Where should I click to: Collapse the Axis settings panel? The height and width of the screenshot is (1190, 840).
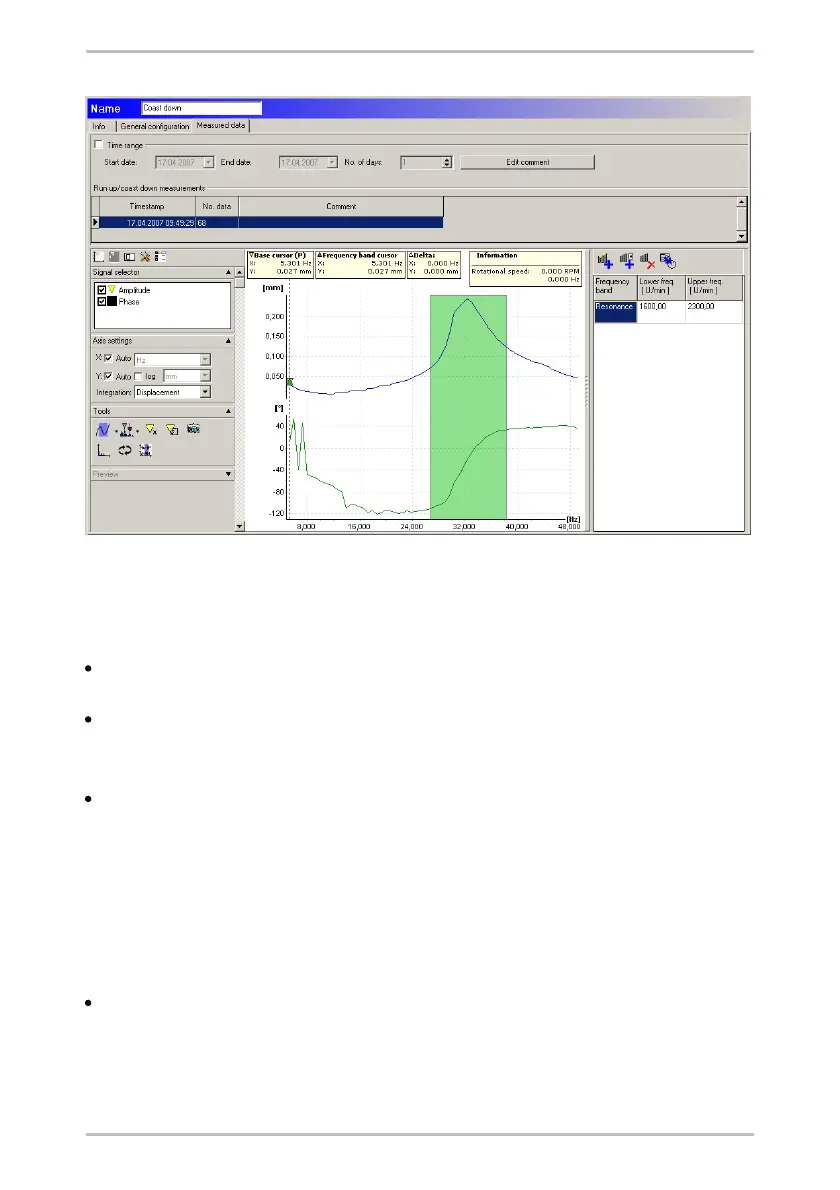coord(228,342)
